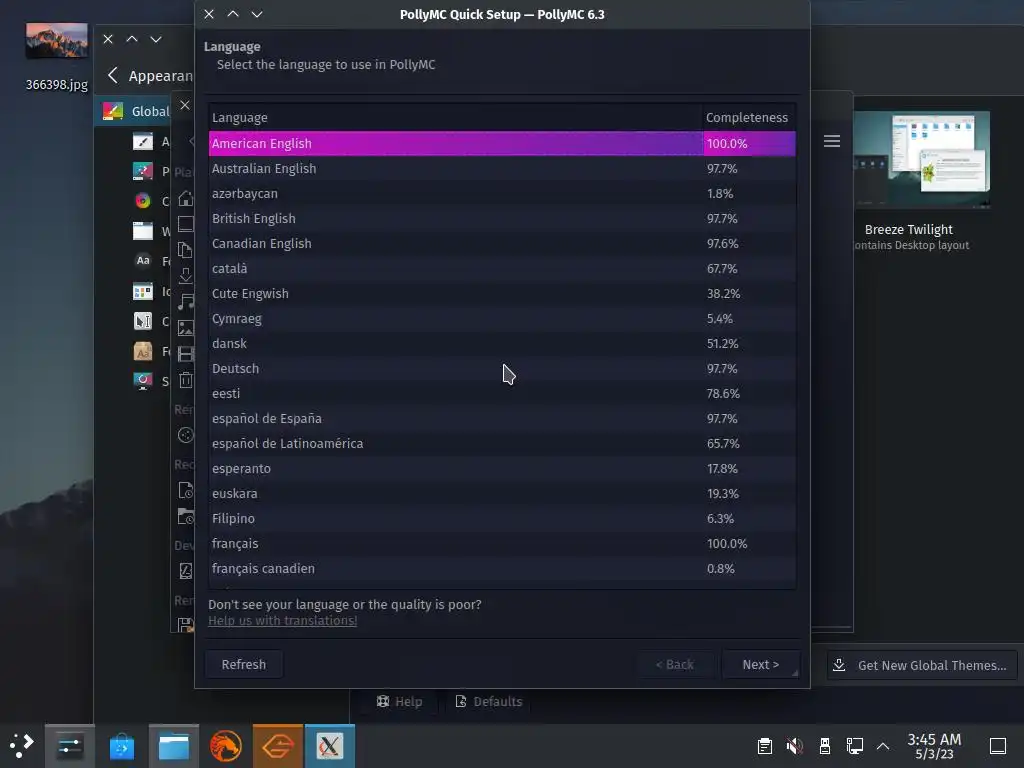Select català language row
The height and width of the screenshot is (768, 1024).
[502, 268]
